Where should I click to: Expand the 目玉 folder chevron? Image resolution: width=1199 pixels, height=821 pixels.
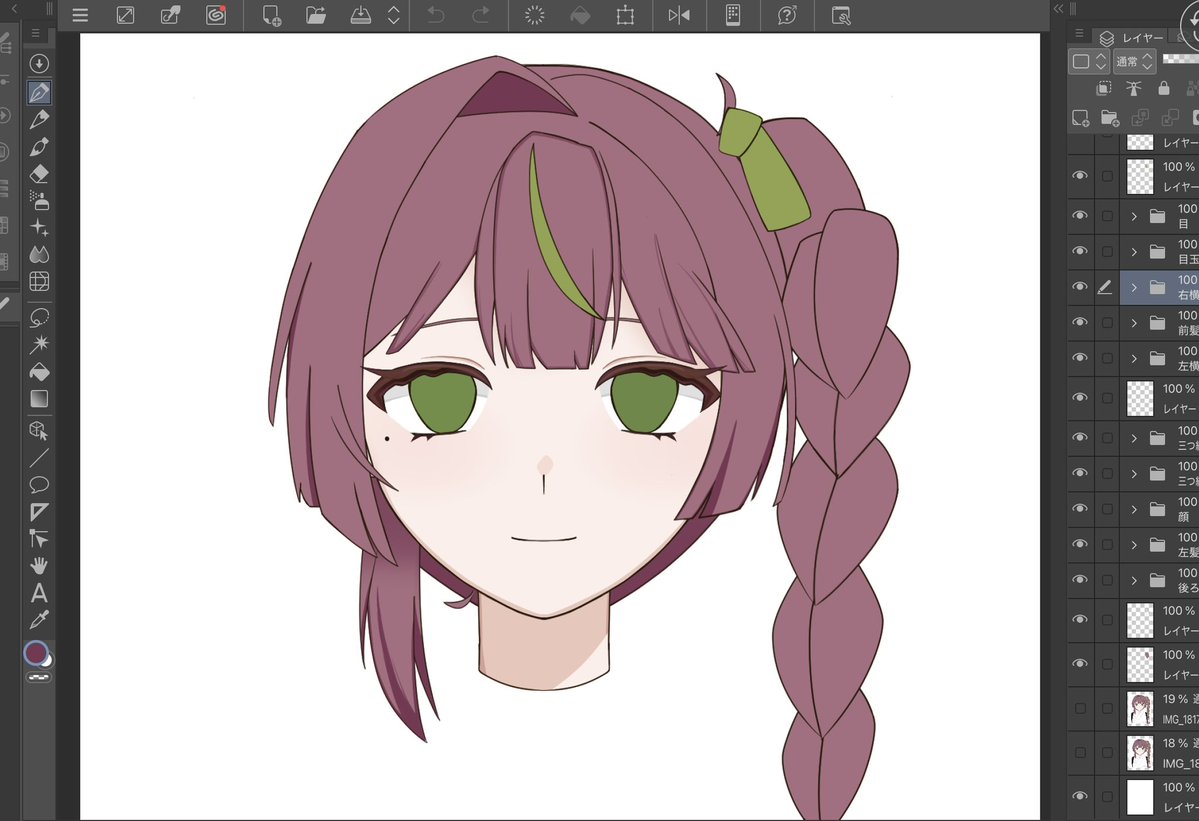pos(1134,251)
